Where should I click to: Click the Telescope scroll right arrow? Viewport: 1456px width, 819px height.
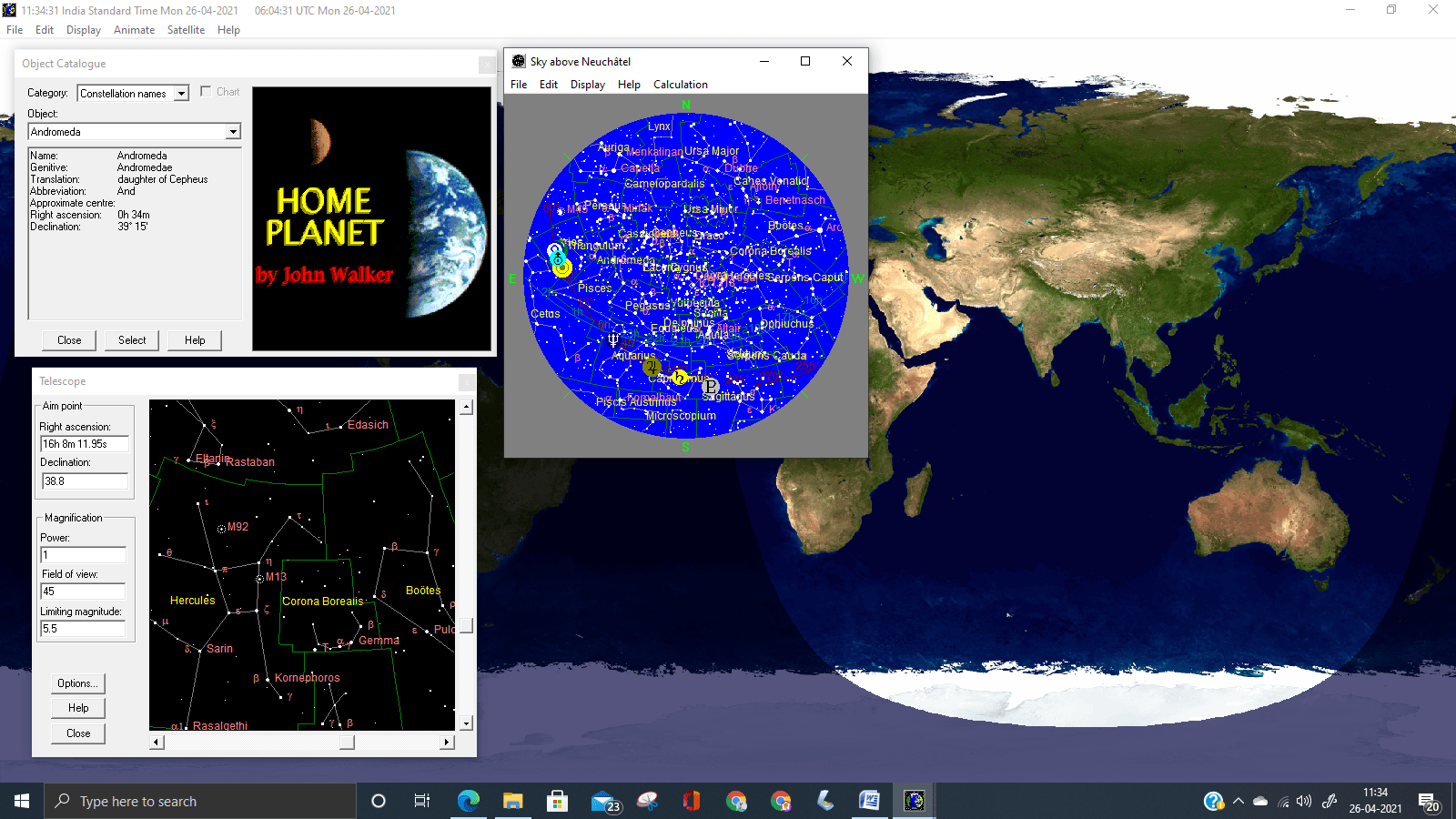pos(446,743)
